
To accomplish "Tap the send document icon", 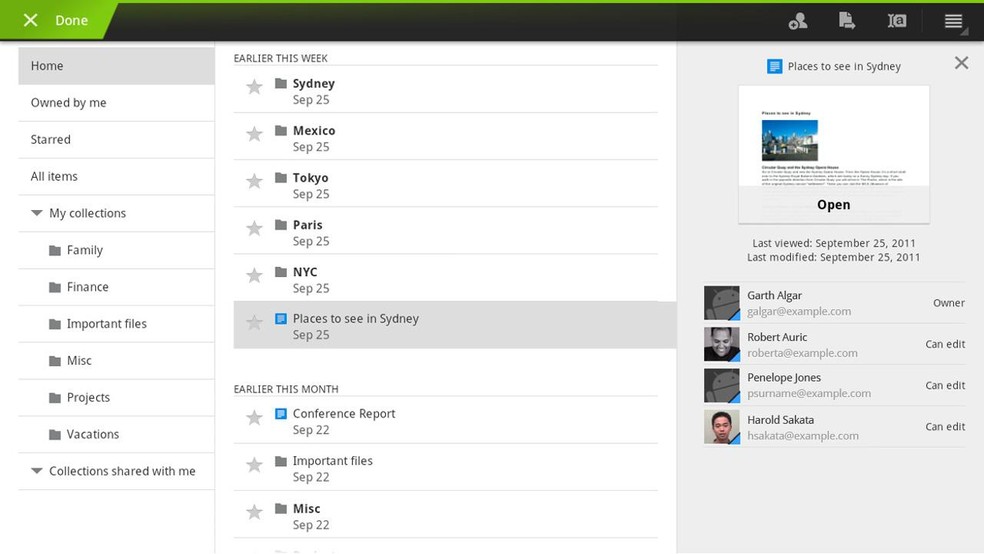I will (846, 21).
